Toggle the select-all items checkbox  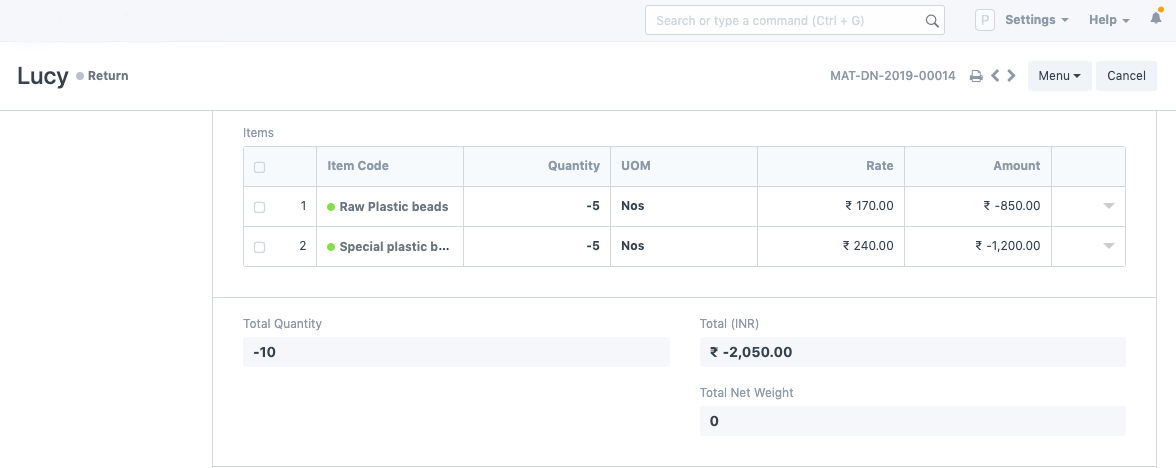pos(260,167)
